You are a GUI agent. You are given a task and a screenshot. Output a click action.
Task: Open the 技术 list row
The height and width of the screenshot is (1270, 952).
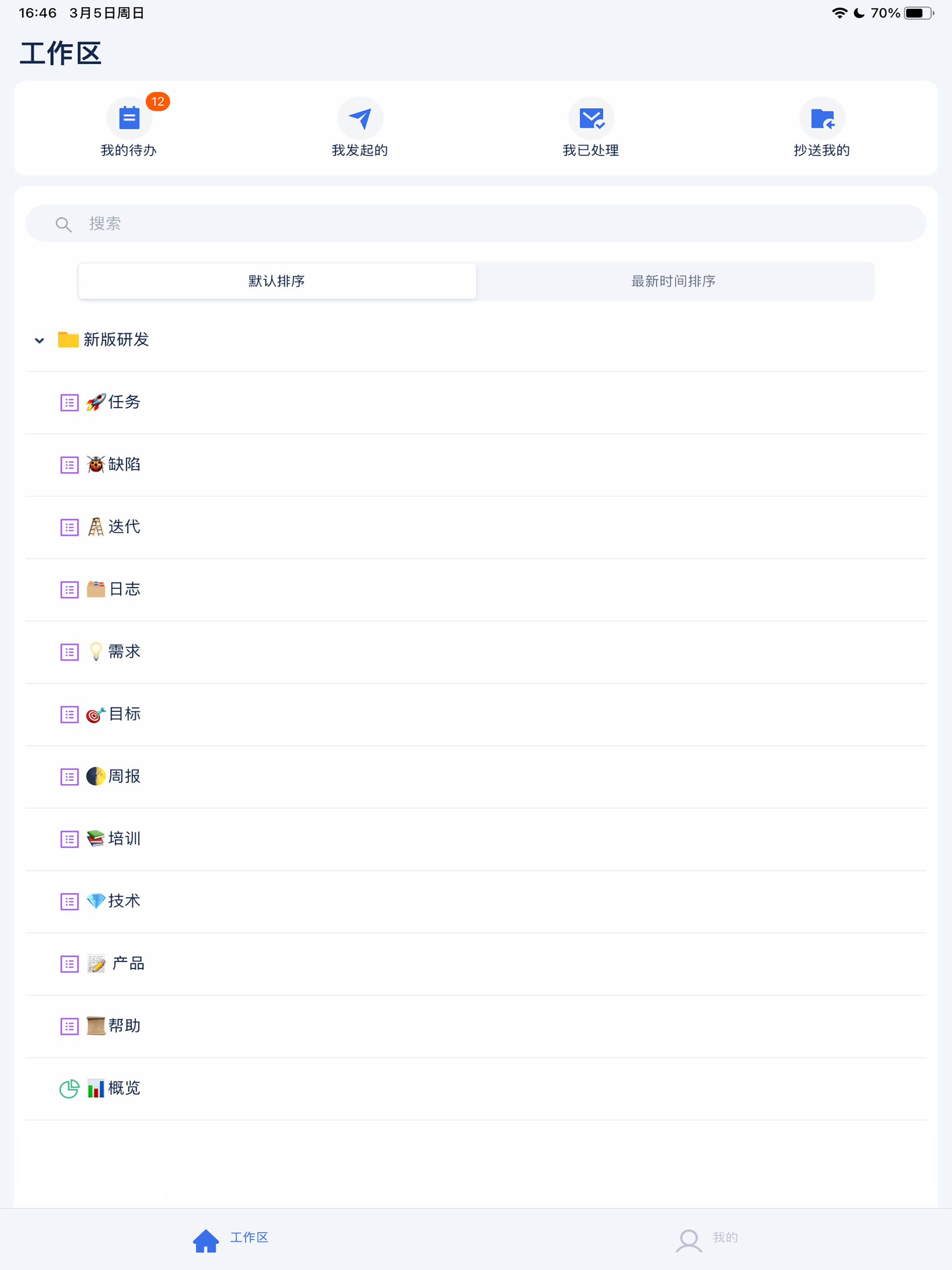pos(476,901)
